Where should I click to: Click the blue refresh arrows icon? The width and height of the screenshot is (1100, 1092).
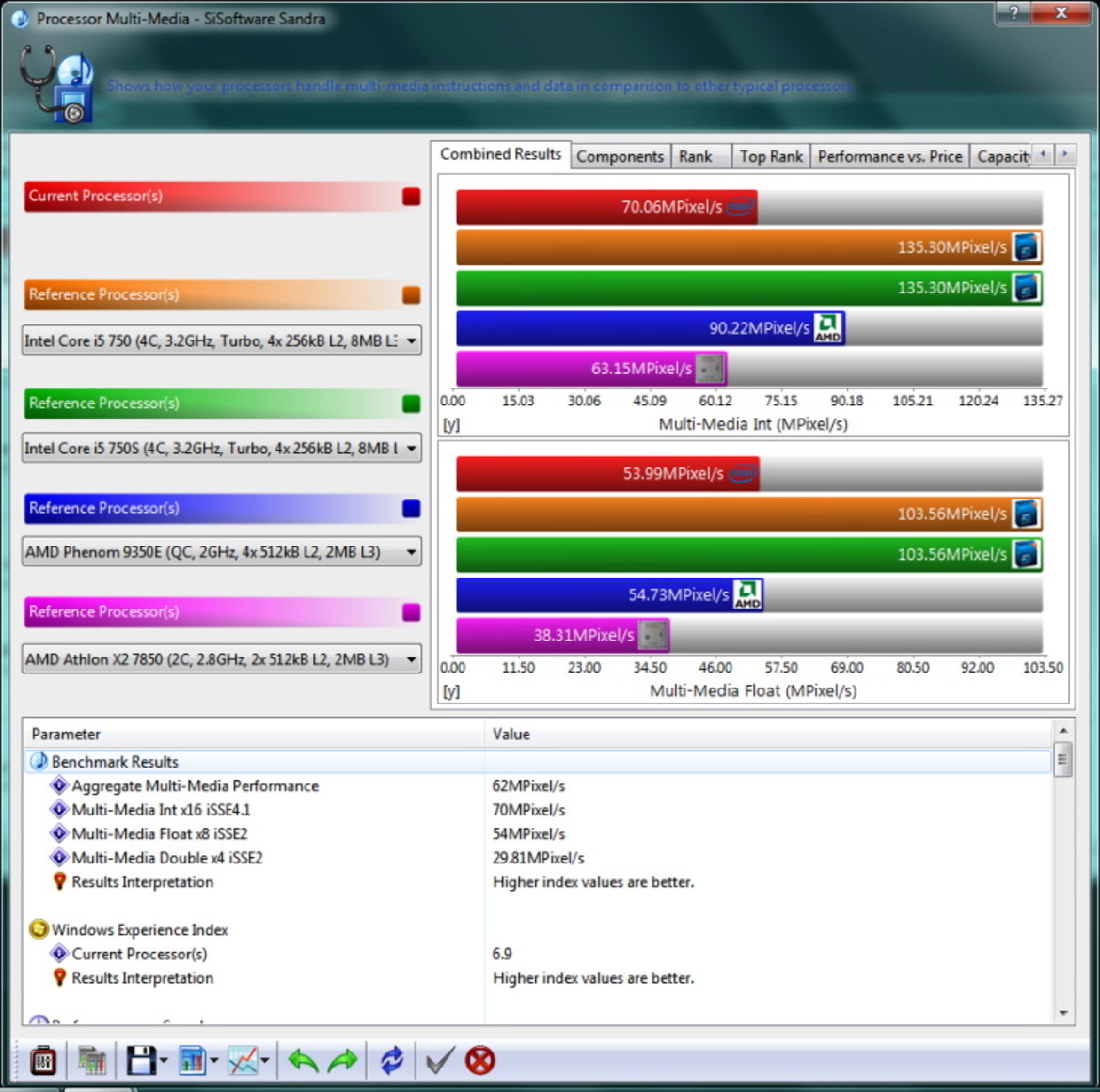coord(391,1060)
